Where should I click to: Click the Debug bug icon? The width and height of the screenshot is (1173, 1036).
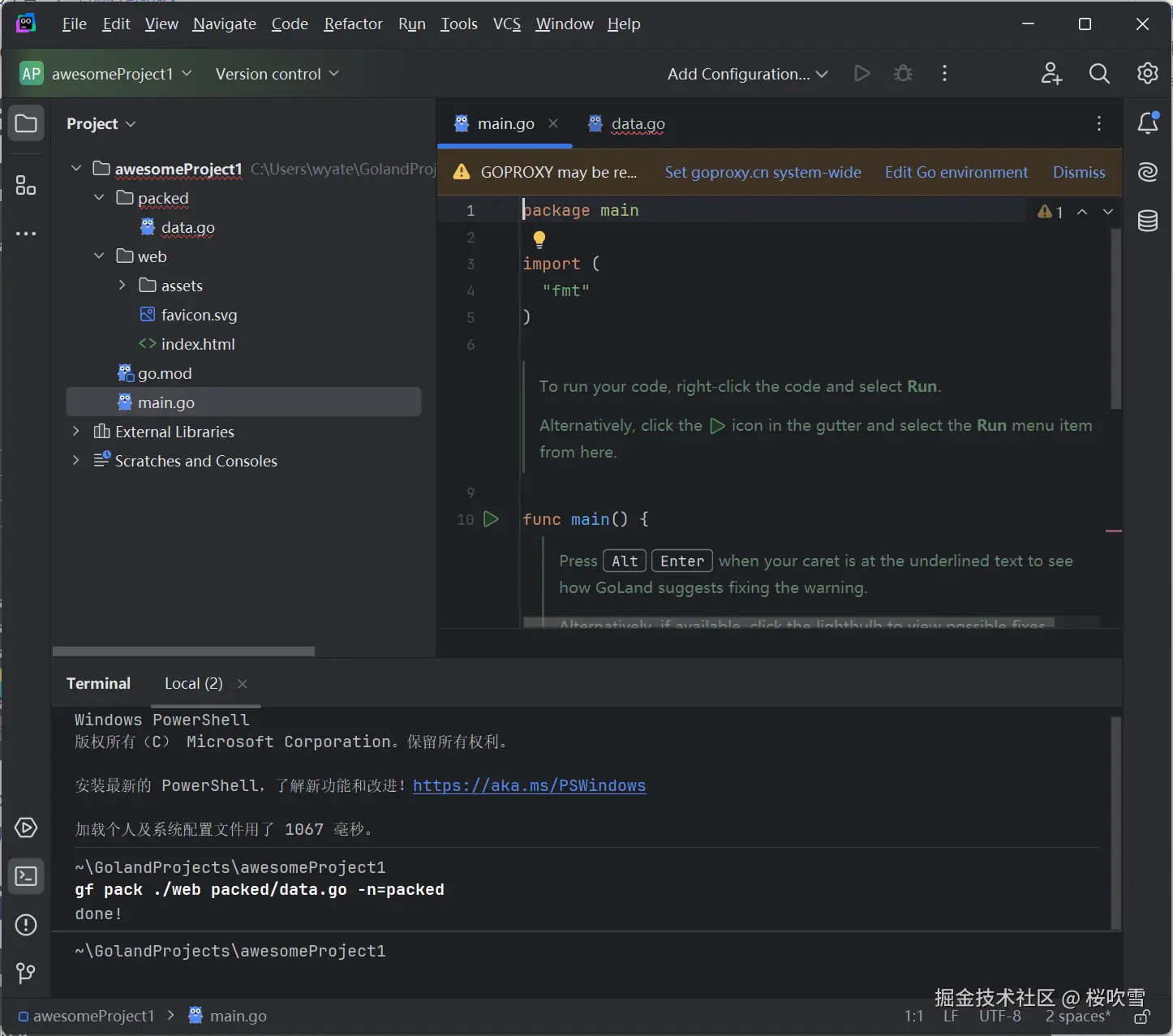tap(903, 74)
